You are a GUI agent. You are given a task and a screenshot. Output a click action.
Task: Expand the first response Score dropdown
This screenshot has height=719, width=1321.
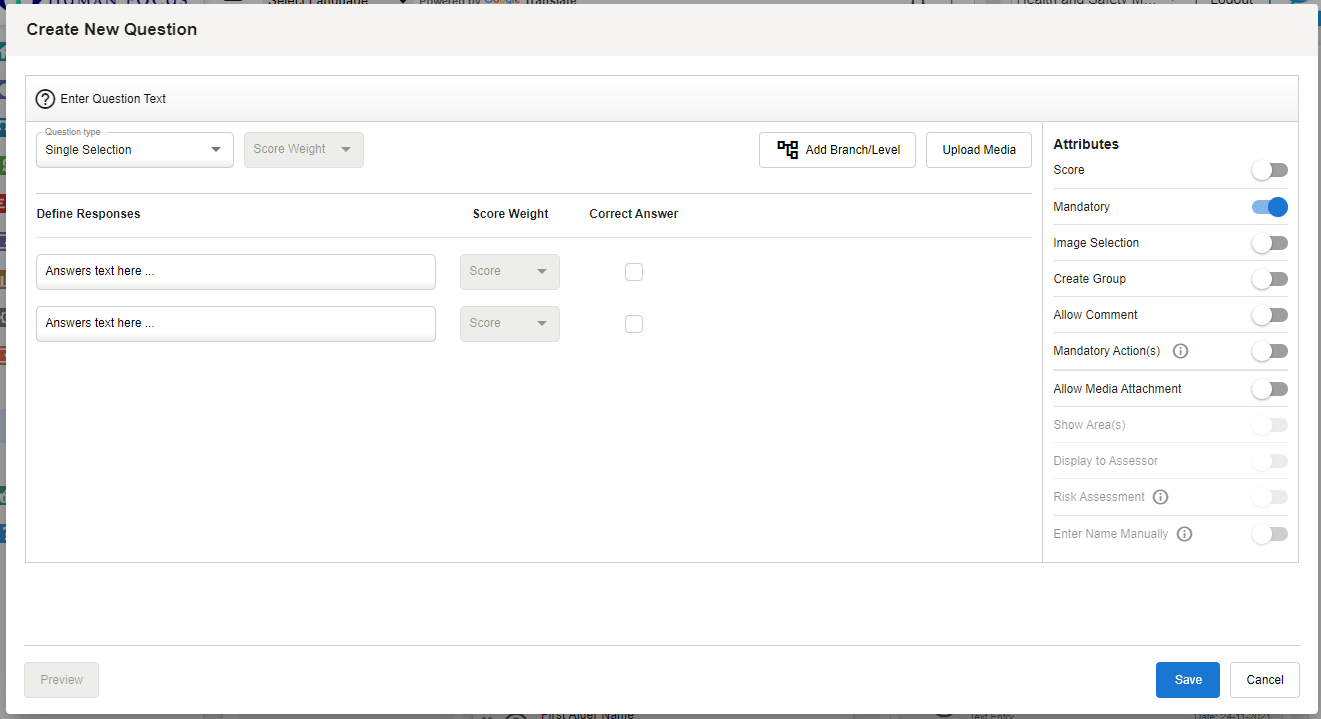(509, 272)
